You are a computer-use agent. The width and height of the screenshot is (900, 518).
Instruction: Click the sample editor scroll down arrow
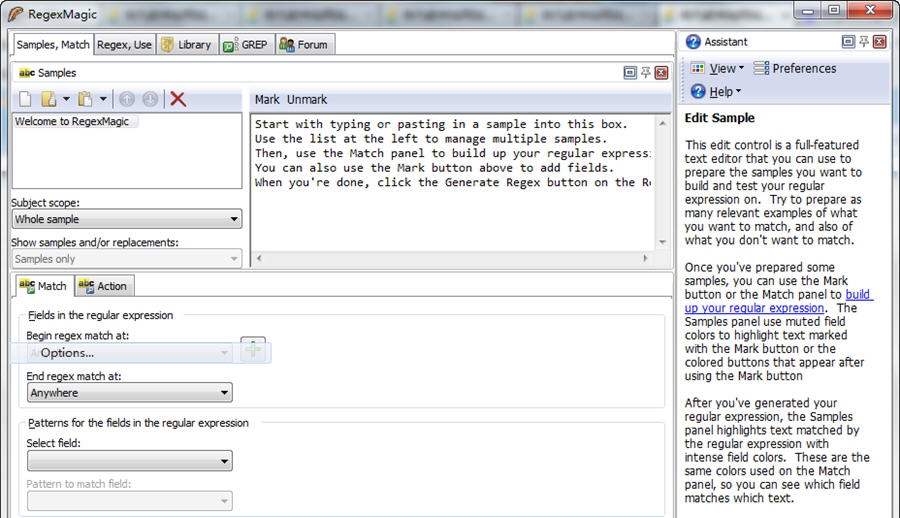(662, 242)
